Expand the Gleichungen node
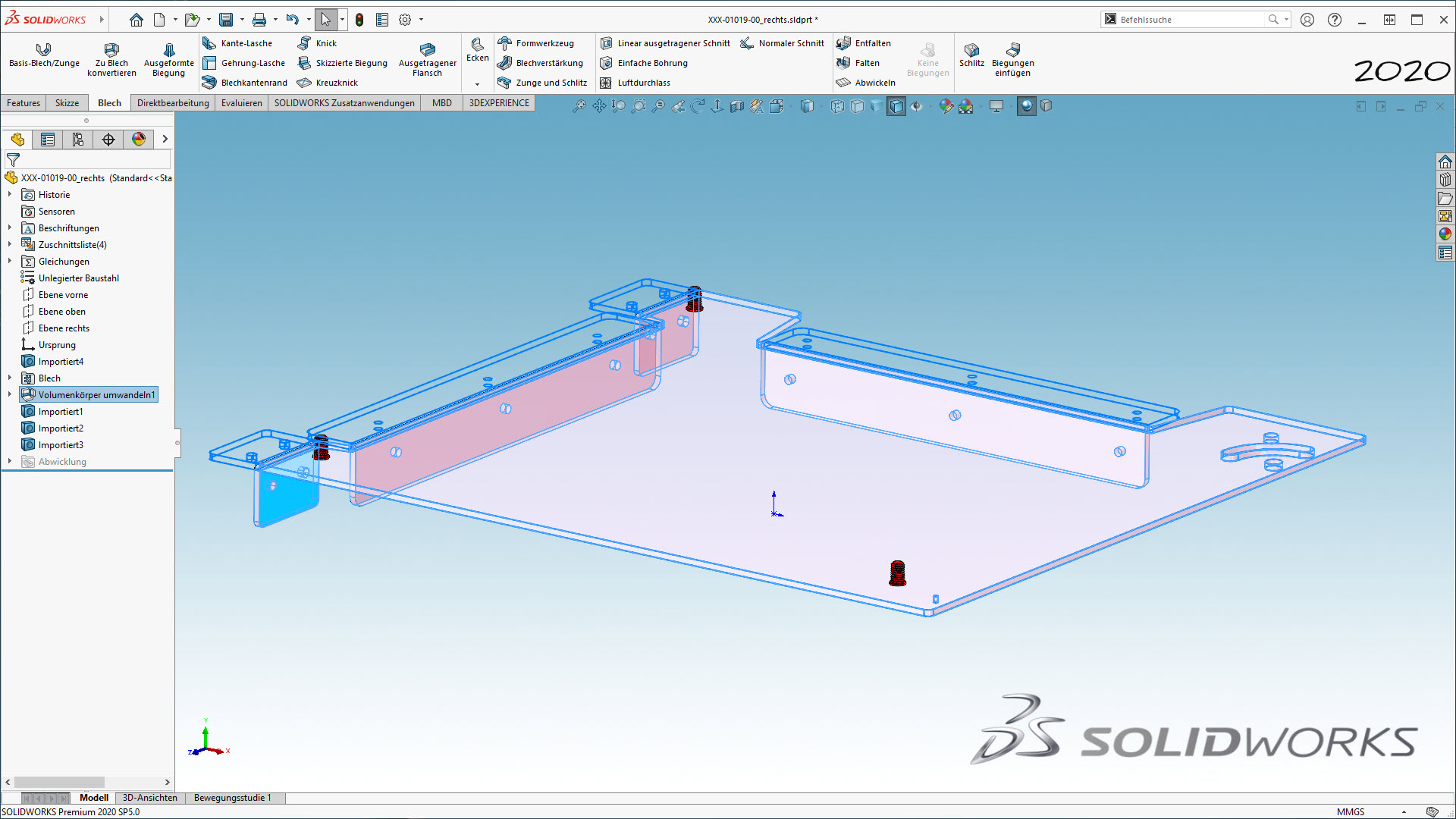1456x819 pixels. tap(10, 262)
